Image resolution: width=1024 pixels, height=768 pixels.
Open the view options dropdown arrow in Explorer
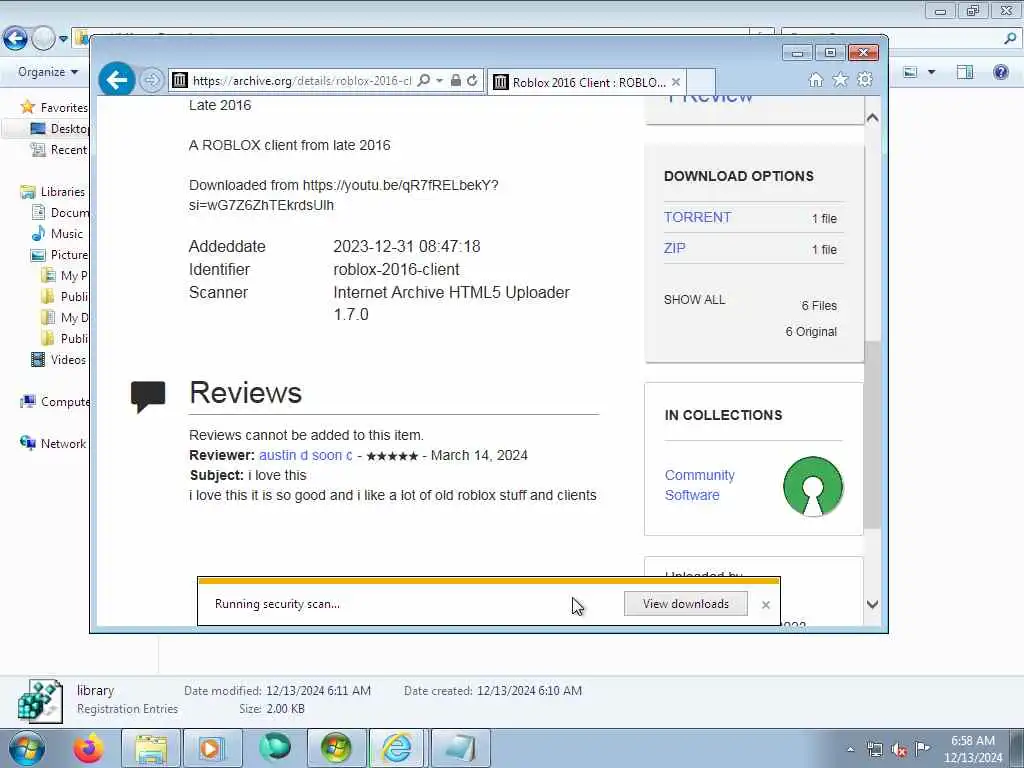click(931, 72)
